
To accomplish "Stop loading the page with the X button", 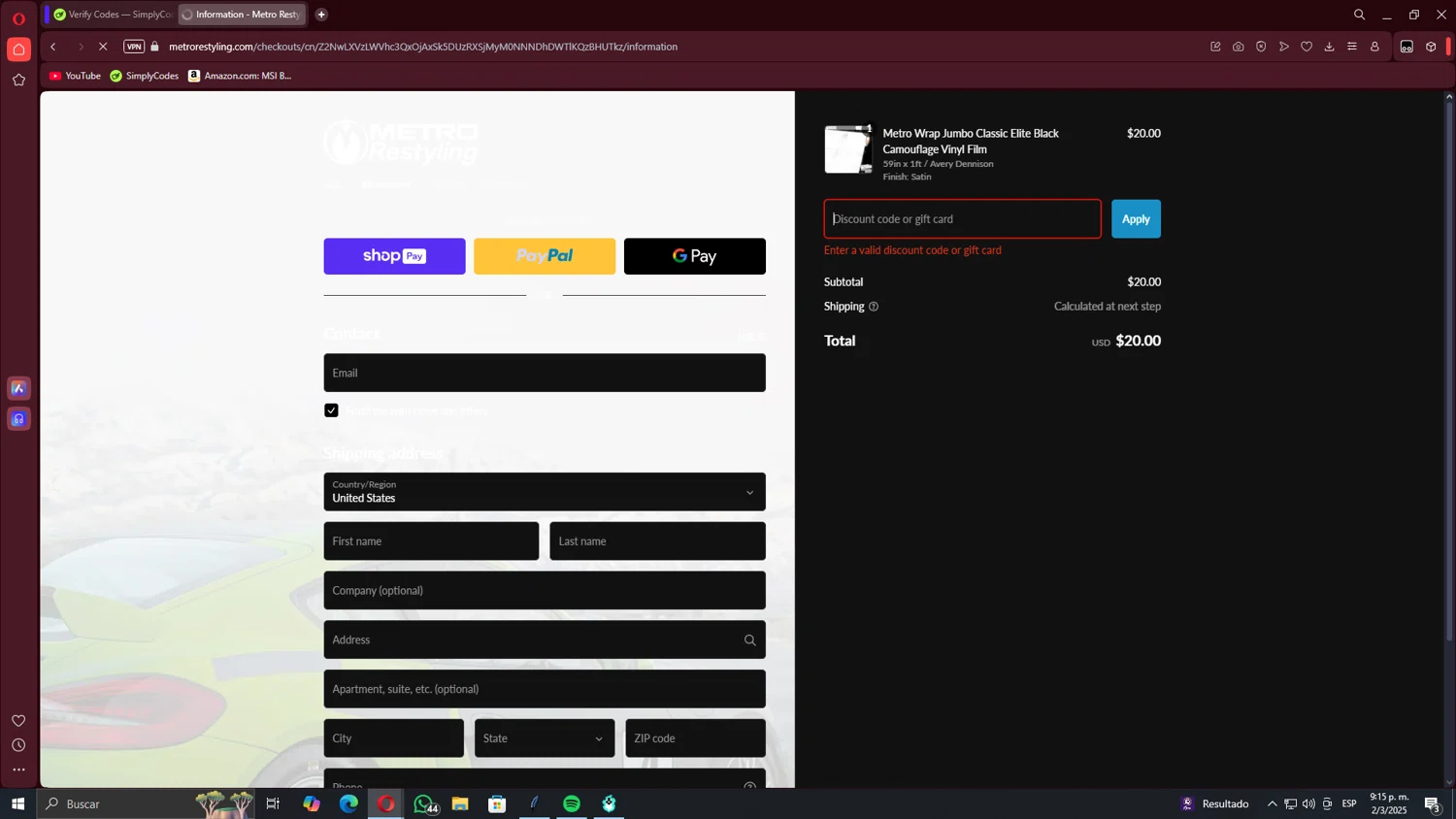I will click(103, 47).
